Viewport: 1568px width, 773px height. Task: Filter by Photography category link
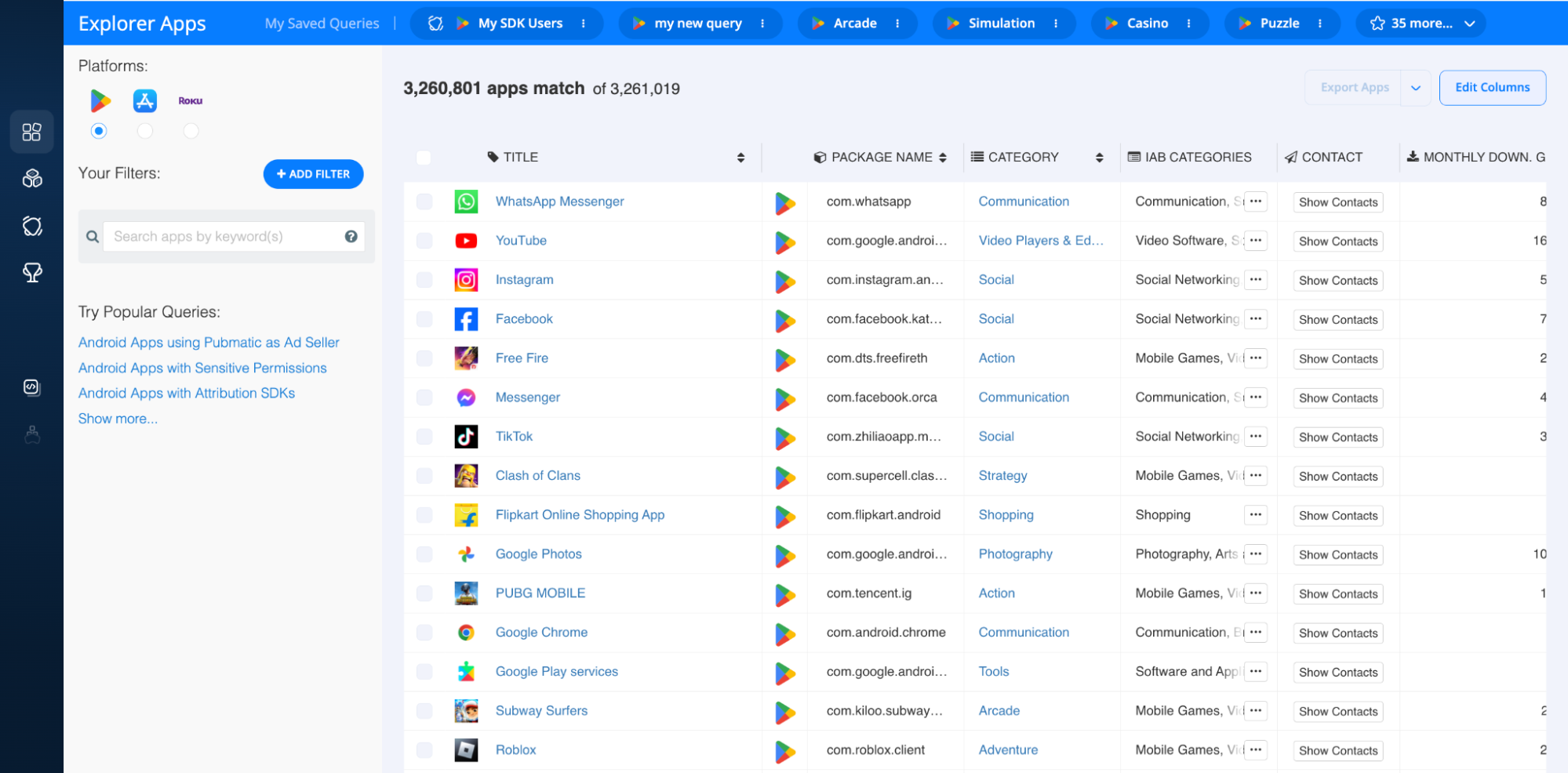point(1016,554)
